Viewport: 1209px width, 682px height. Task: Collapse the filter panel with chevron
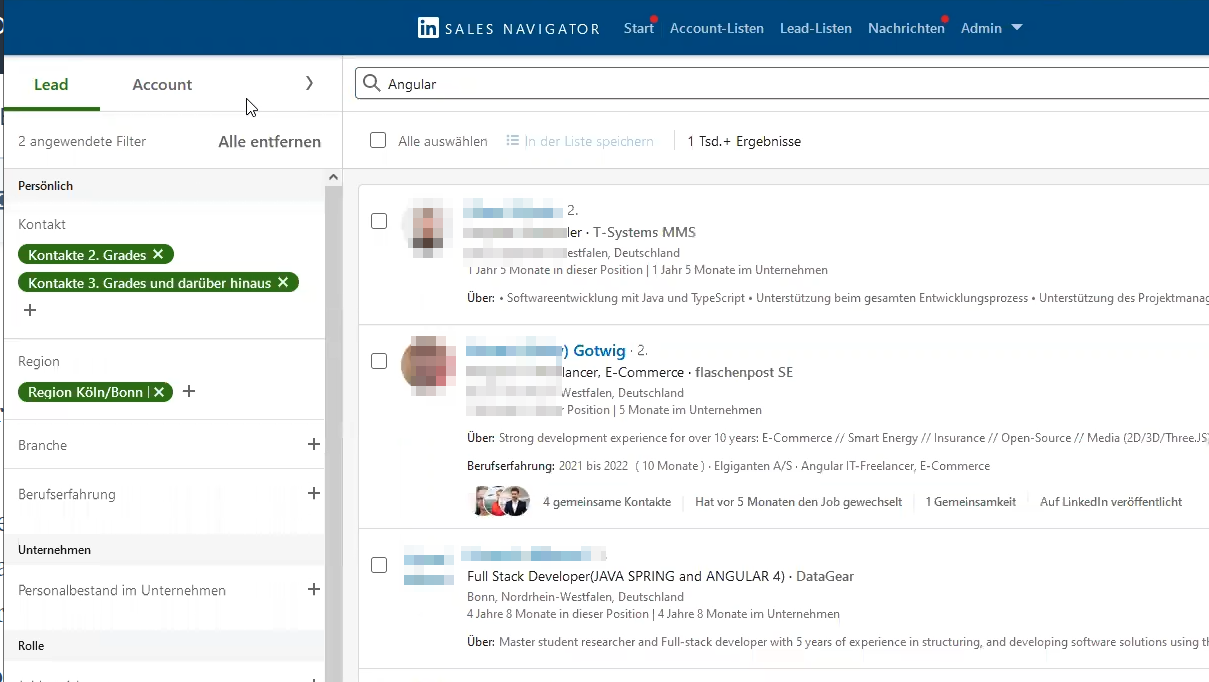point(309,84)
